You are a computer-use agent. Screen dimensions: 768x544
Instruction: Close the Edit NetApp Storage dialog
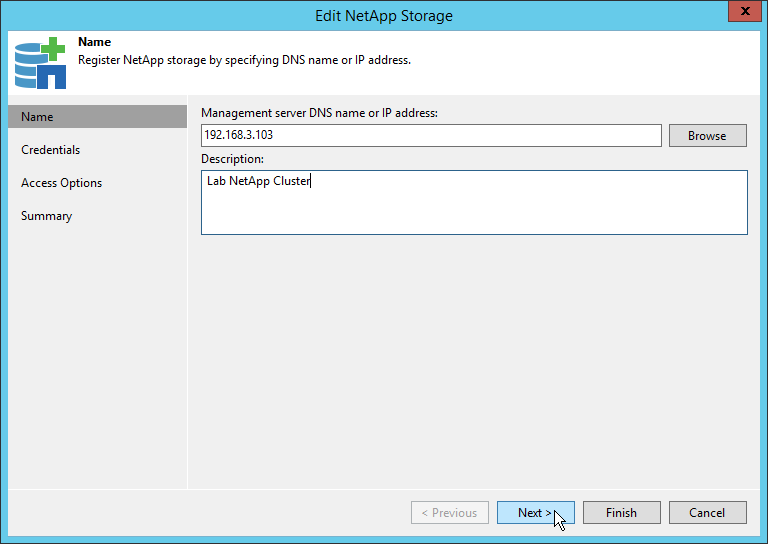740,14
